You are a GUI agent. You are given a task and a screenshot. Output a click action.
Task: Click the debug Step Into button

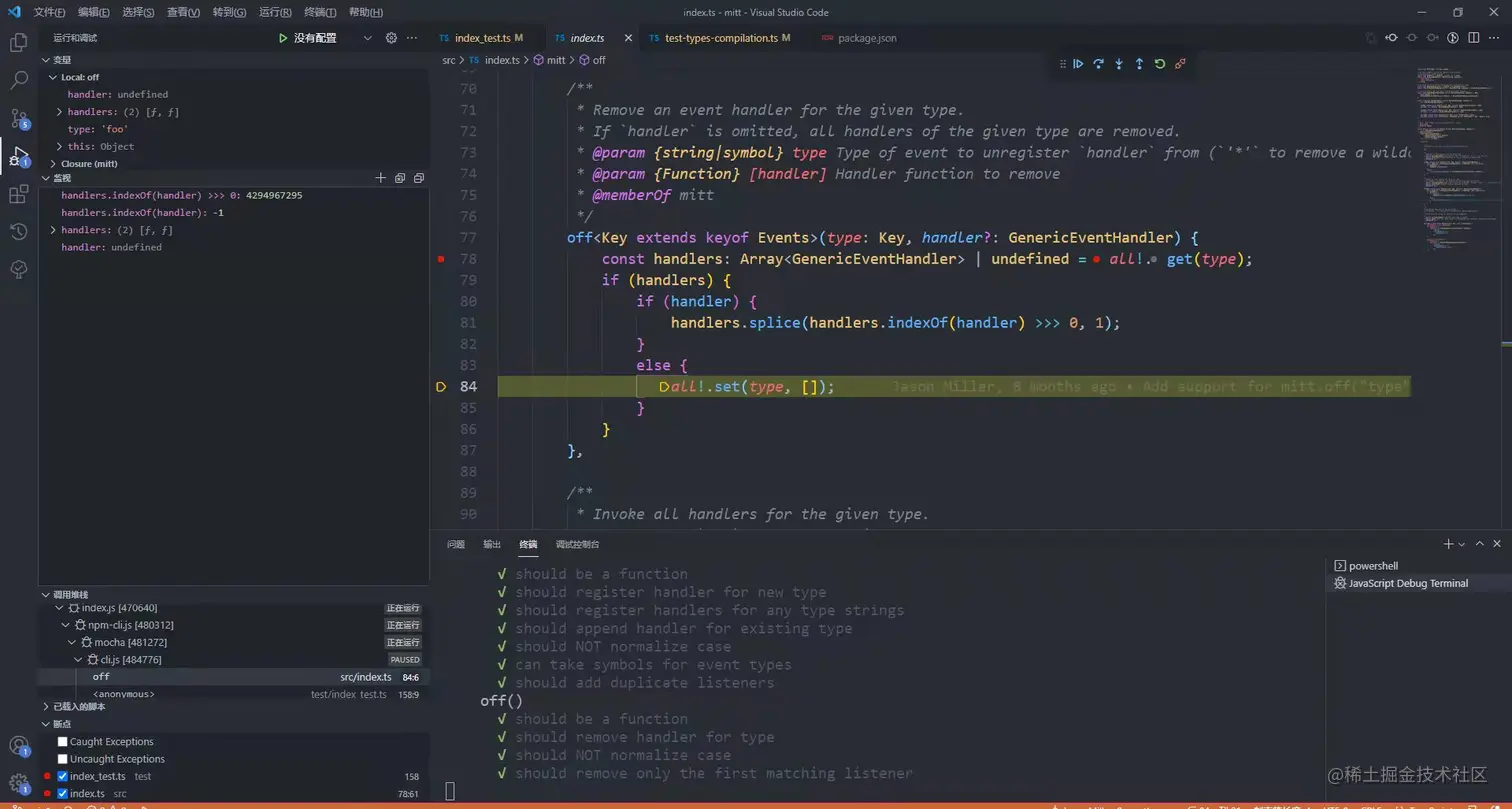click(x=1119, y=64)
